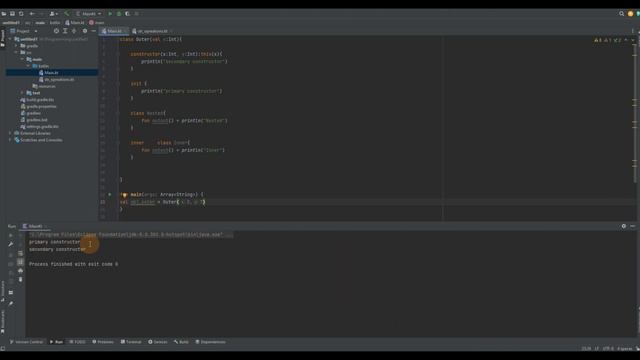The width and height of the screenshot is (640, 360).
Task: Click the layout icon in Run panel sidebar
Action: point(11,293)
